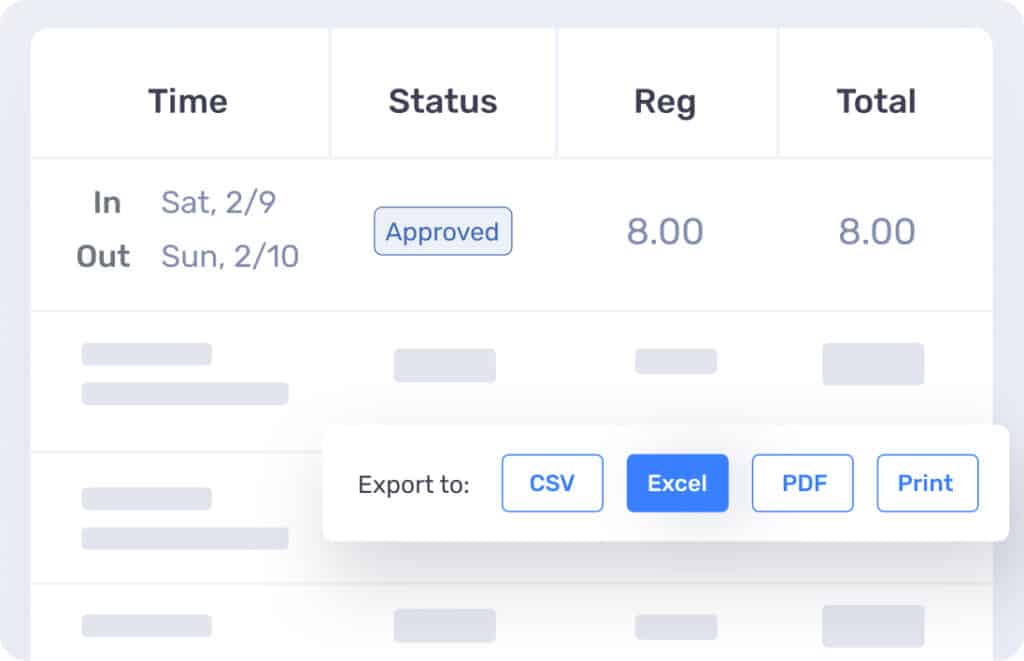Click the 8.00 Total hours value

pos(876,231)
